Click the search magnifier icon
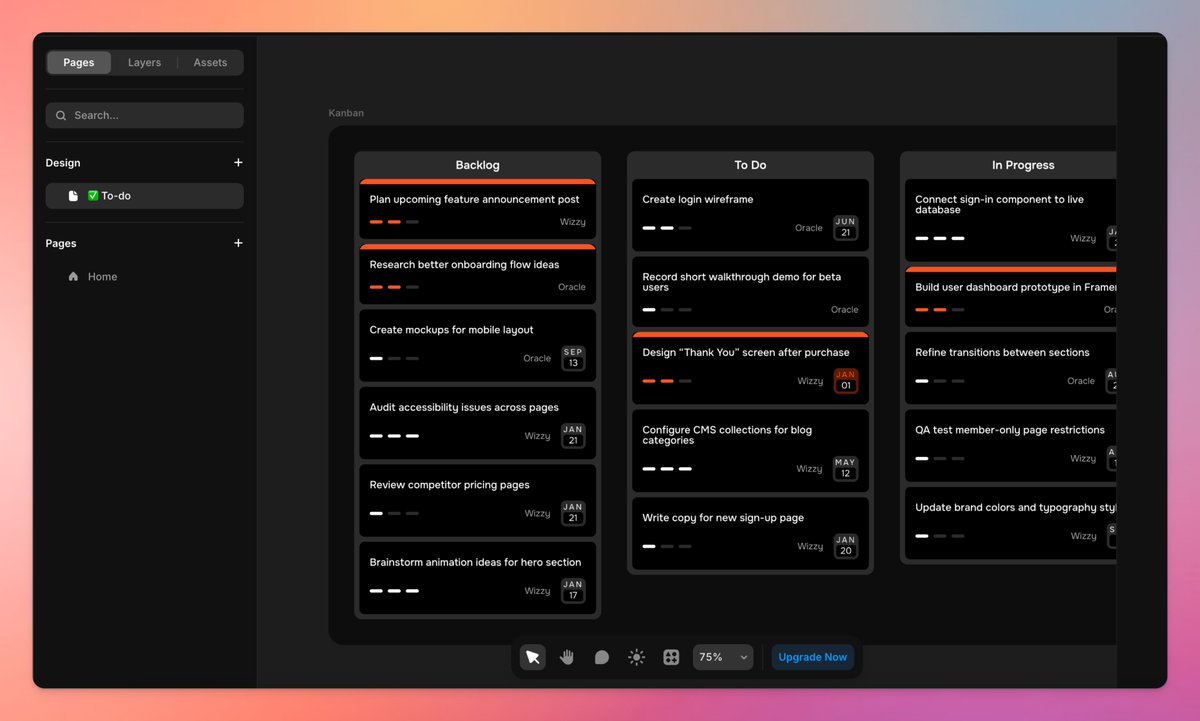The width and height of the screenshot is (1200, 721). (61, 115)
